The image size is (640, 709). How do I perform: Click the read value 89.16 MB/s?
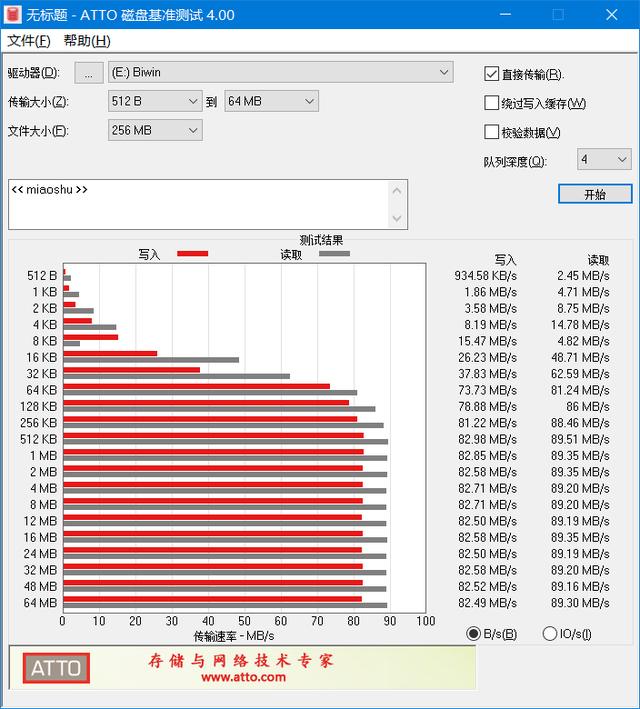pos(580,586)
